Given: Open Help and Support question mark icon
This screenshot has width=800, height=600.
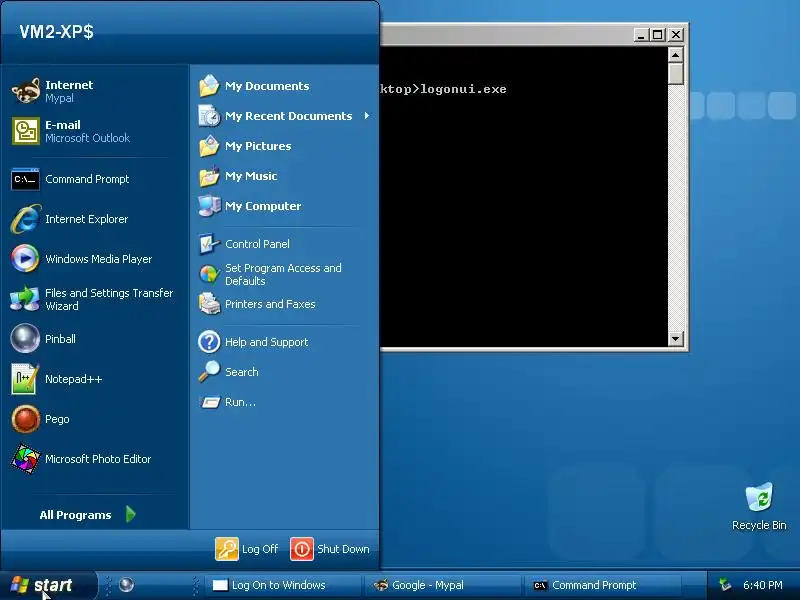Looking at the screenshot, I should (209, 342).
